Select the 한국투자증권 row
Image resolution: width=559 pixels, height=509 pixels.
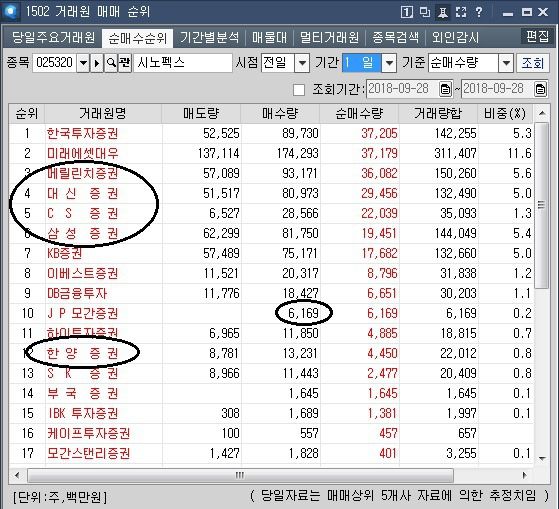[x=271, y=134]
